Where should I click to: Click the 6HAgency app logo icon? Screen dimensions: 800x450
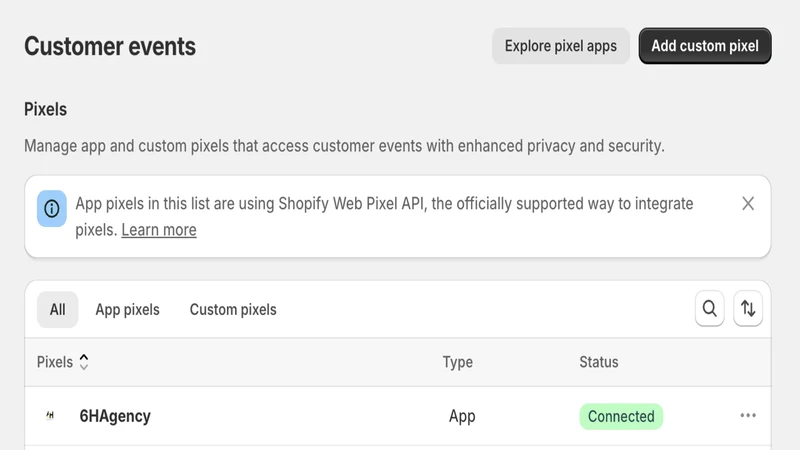tap(50, 415)
